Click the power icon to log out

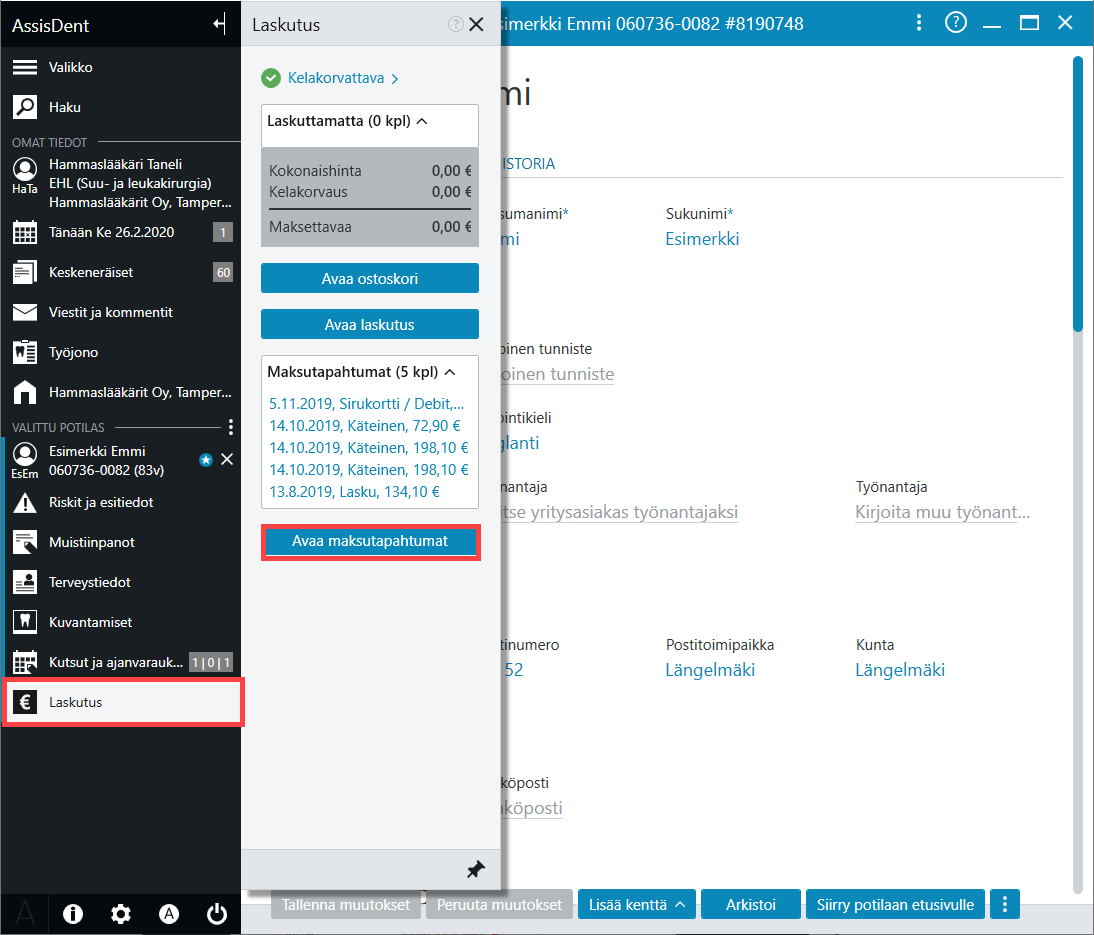click(x=217, y=913)
